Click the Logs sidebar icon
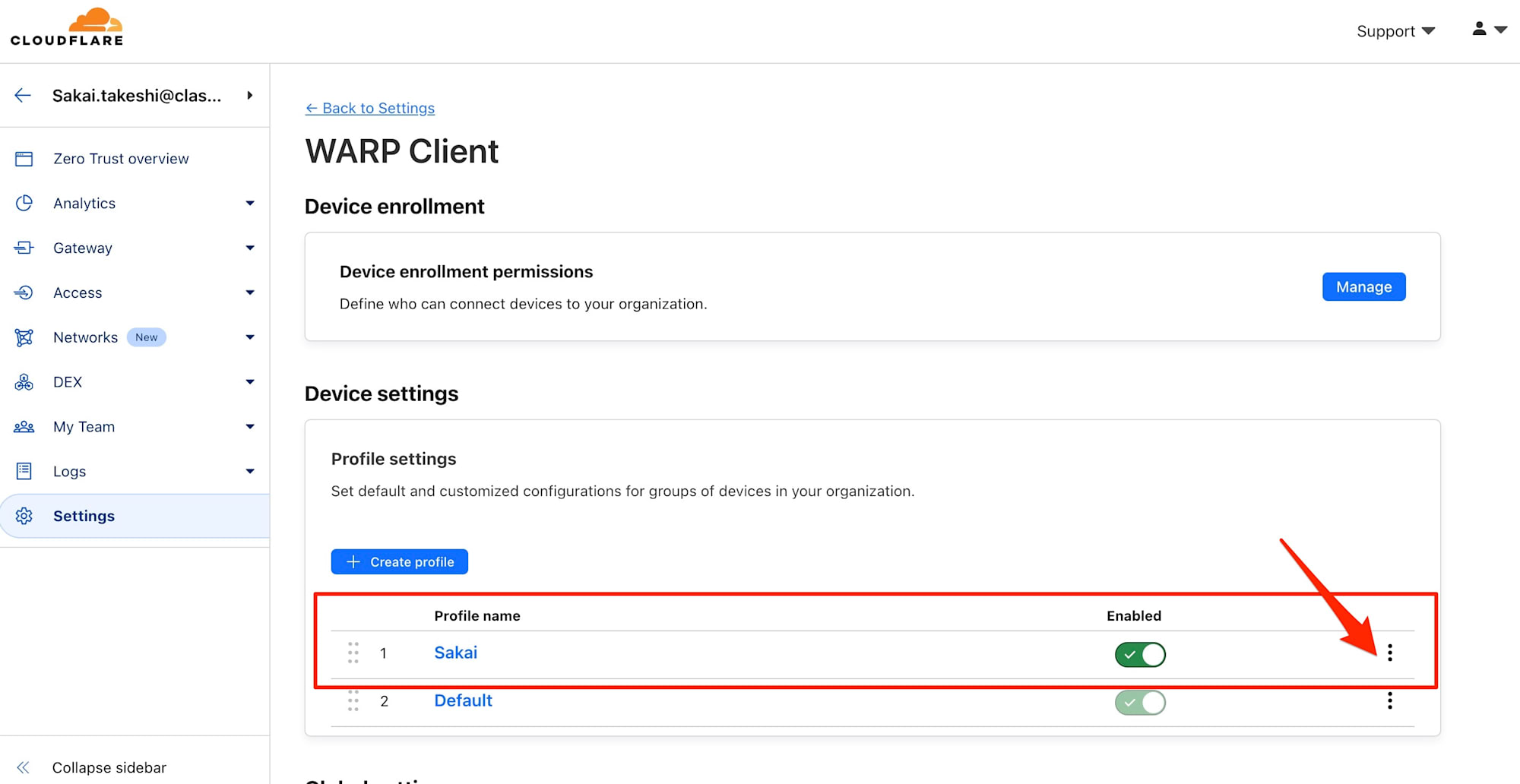Image resolution: width=1520 pixels, height=784 pixels. tap(24, 471)
